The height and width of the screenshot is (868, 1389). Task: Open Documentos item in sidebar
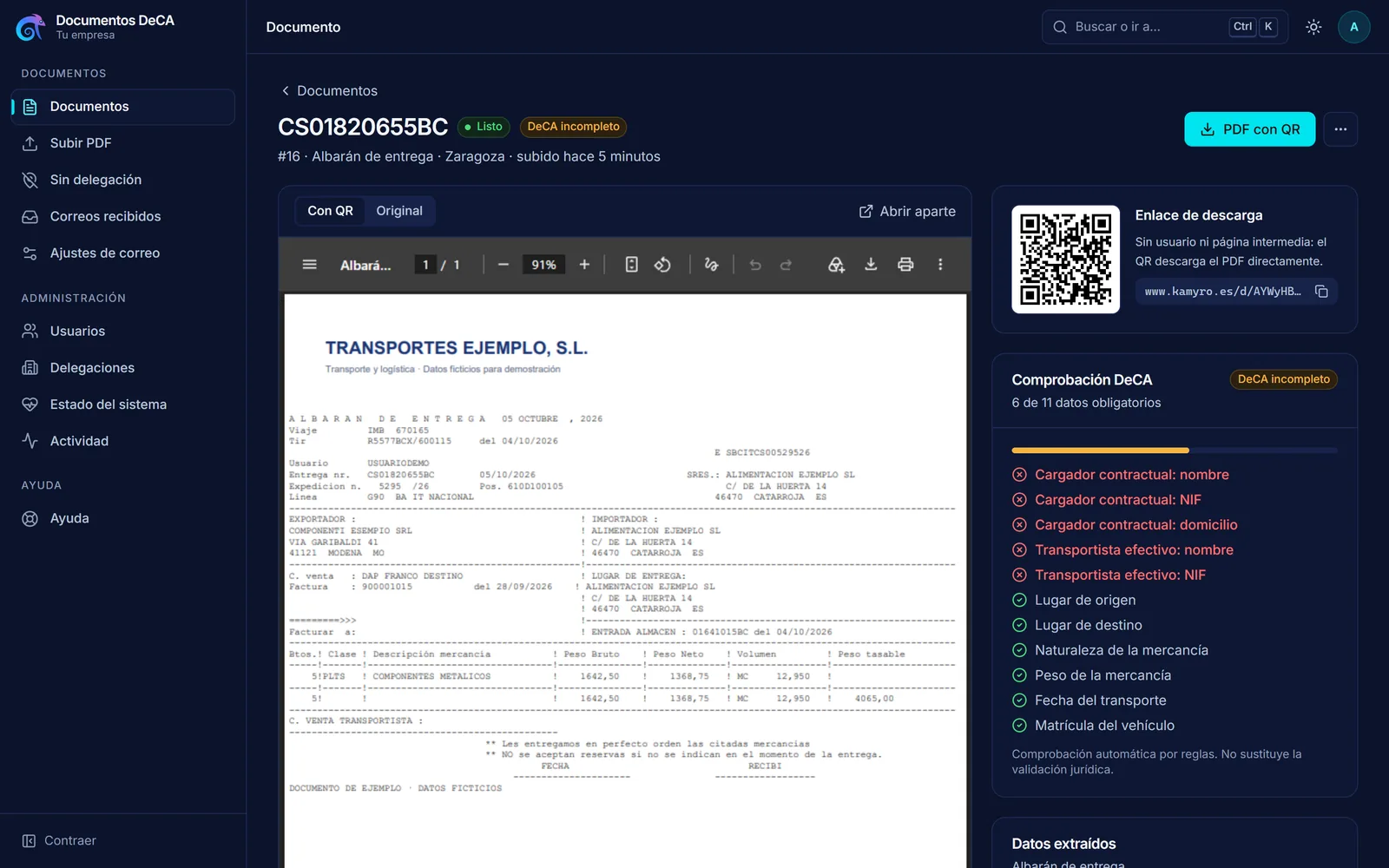tap(122, 107)
